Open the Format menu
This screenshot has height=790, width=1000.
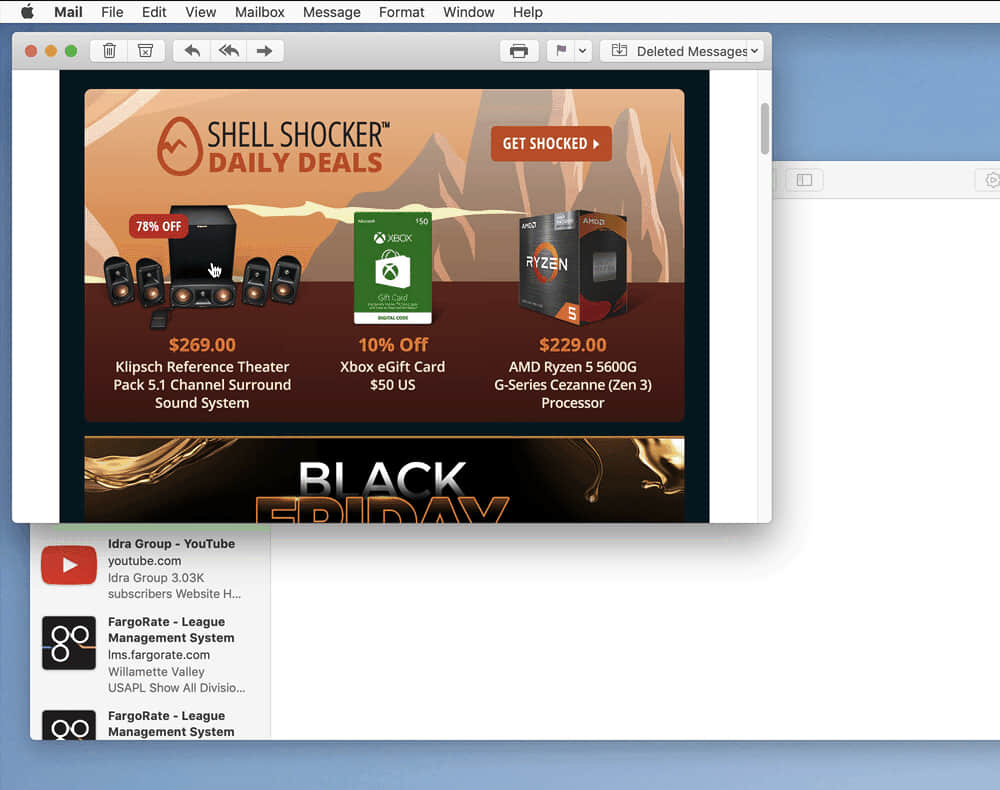pos(401,12)
